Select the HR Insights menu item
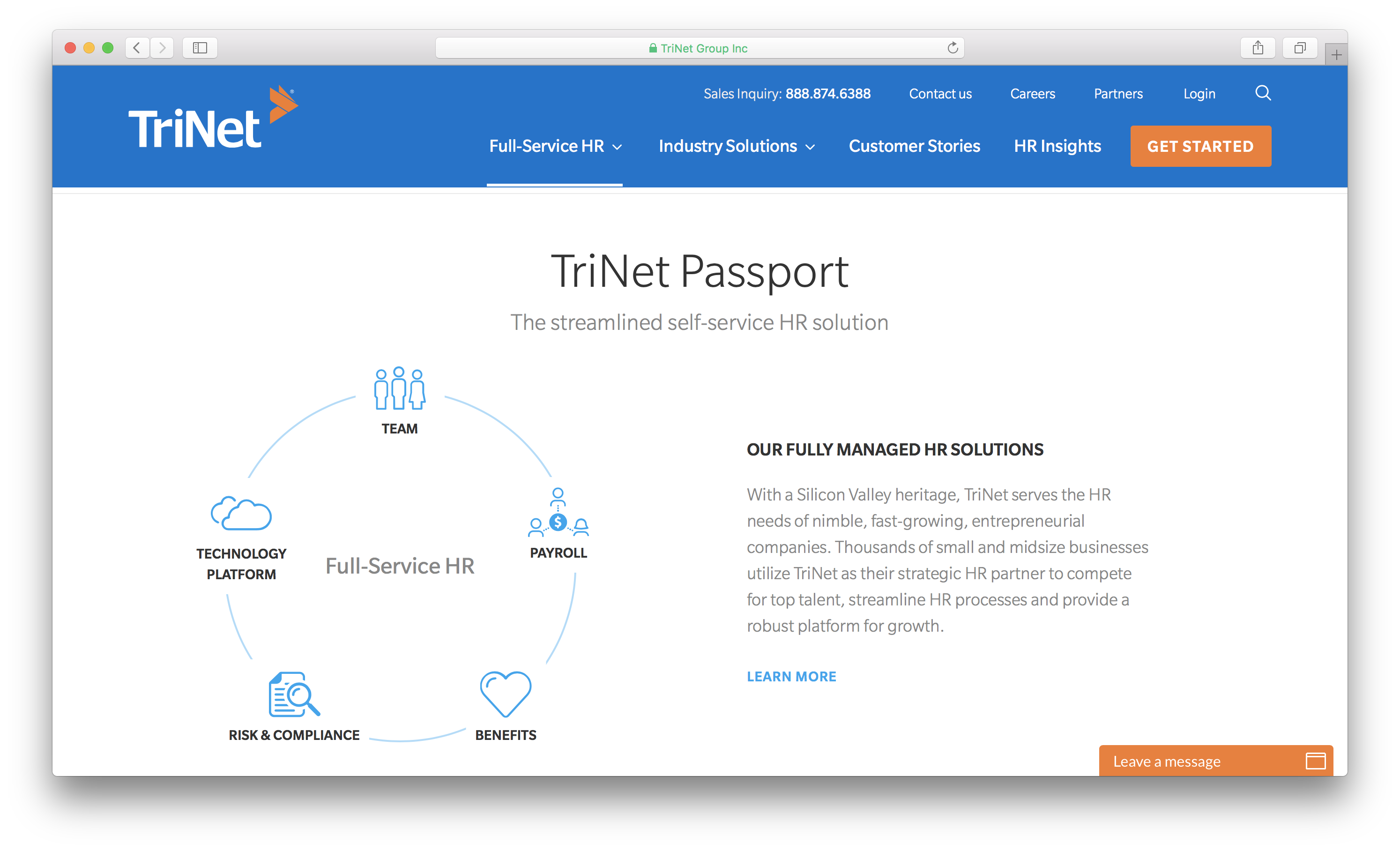 [1057, 145]
